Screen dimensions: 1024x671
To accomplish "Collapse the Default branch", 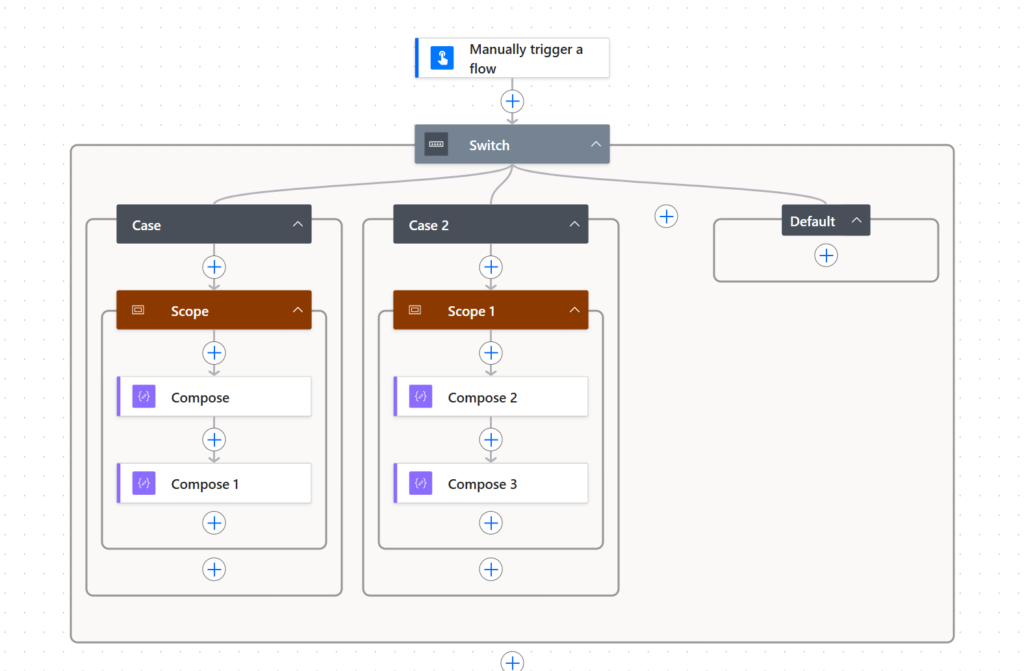I will coord(856,221).
